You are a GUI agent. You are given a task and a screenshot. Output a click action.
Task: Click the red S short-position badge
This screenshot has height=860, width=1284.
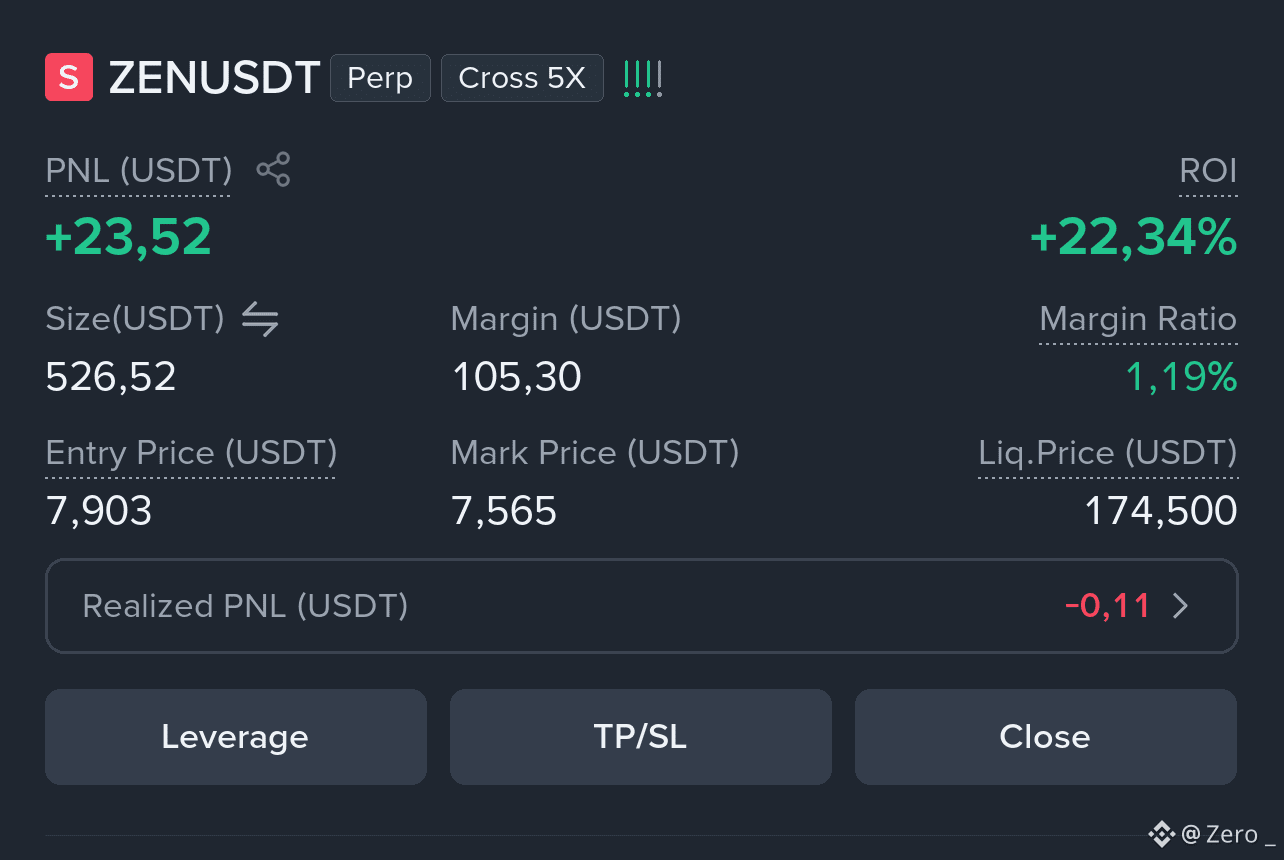[69, 78]
